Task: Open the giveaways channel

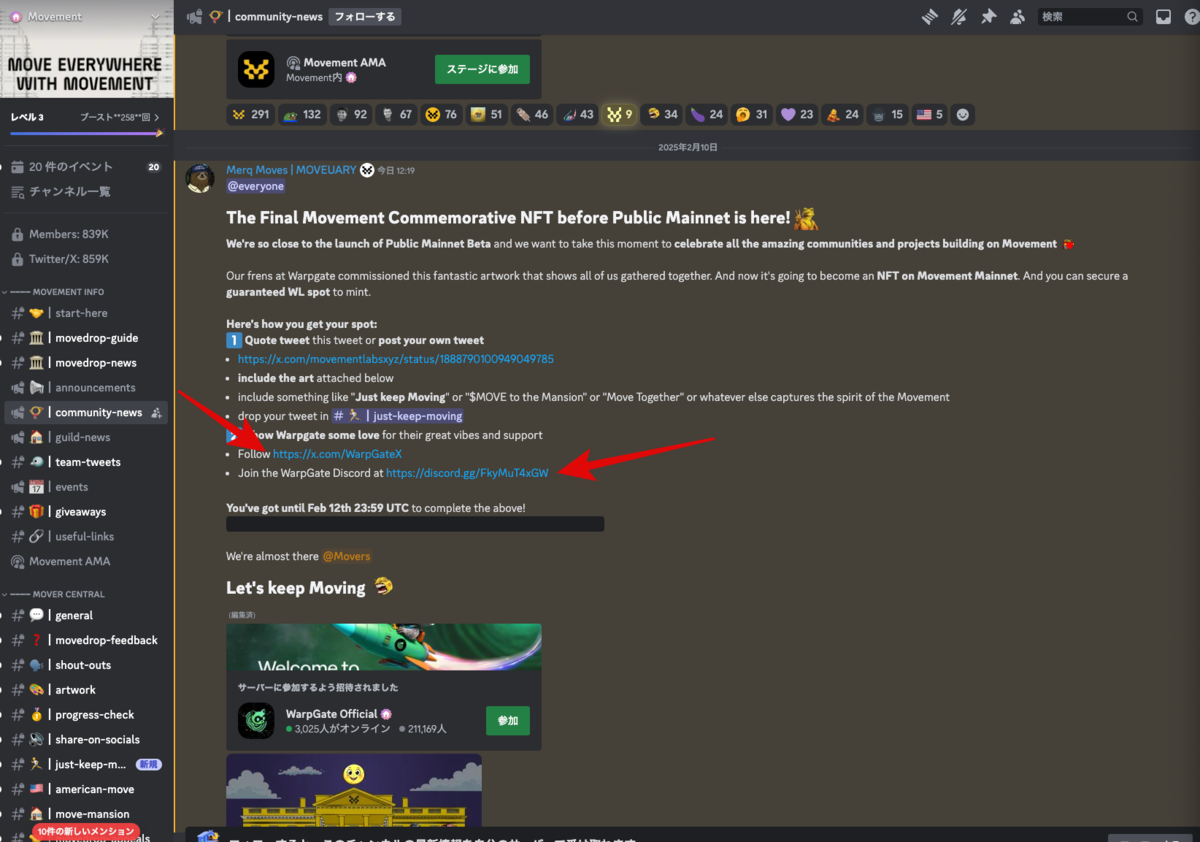Action: click(85, 512)
